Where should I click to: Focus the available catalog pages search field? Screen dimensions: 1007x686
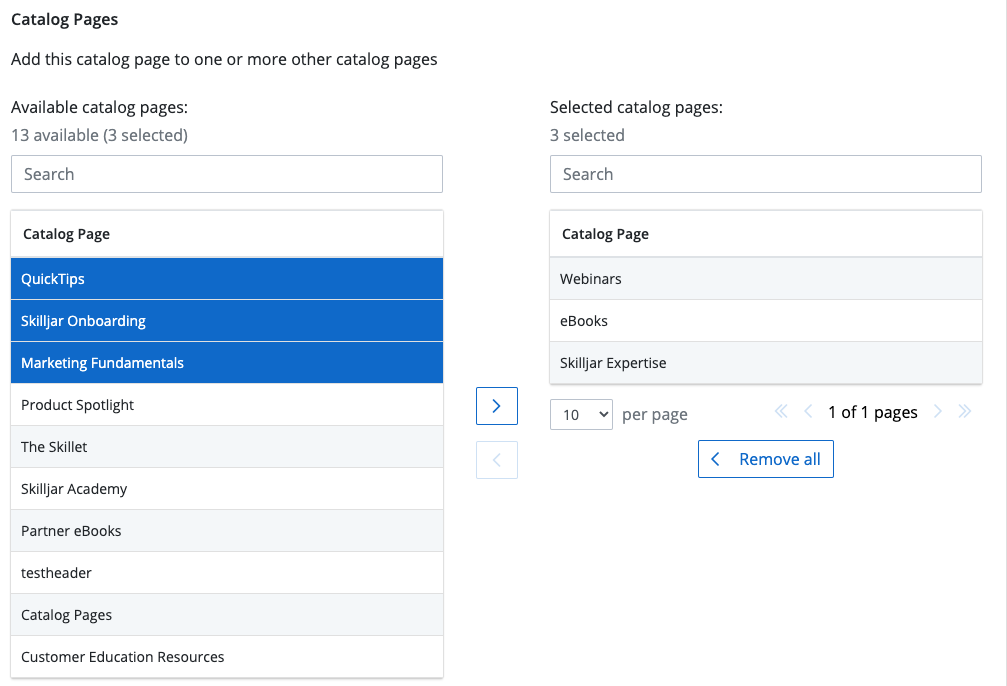227,174
